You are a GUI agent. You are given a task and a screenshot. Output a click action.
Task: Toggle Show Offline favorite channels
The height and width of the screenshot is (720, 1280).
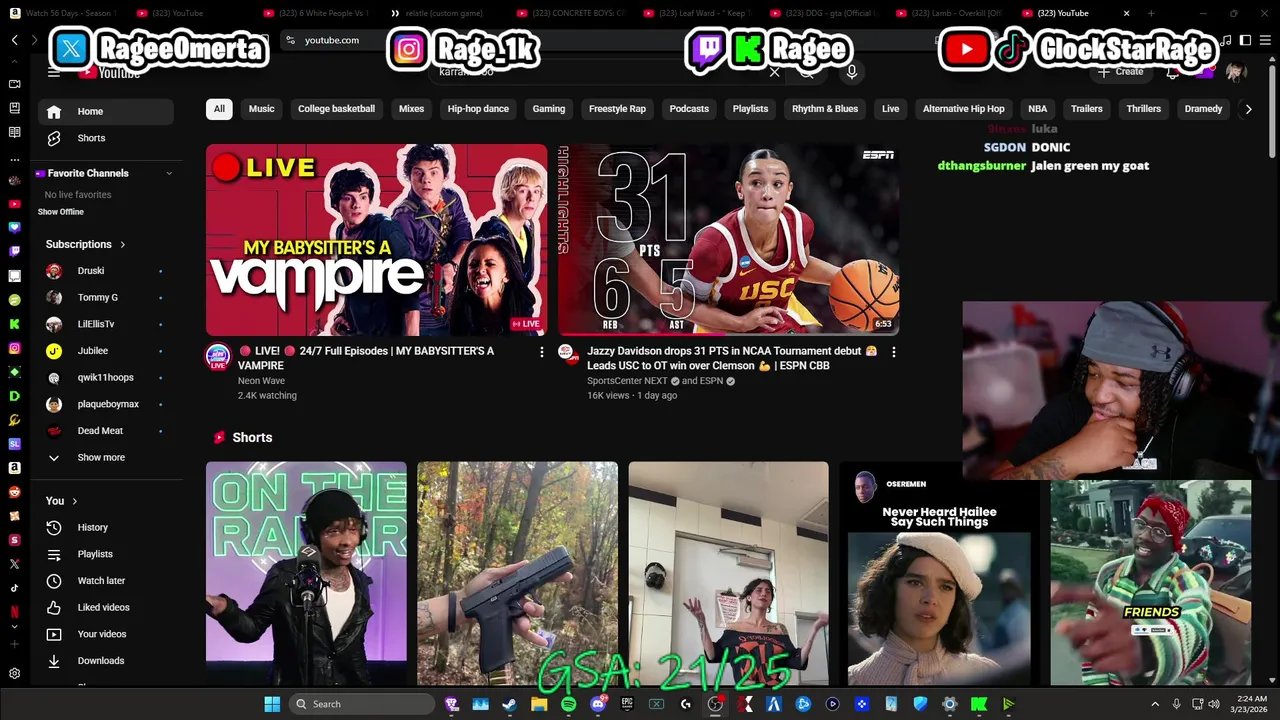click(61, 212)
